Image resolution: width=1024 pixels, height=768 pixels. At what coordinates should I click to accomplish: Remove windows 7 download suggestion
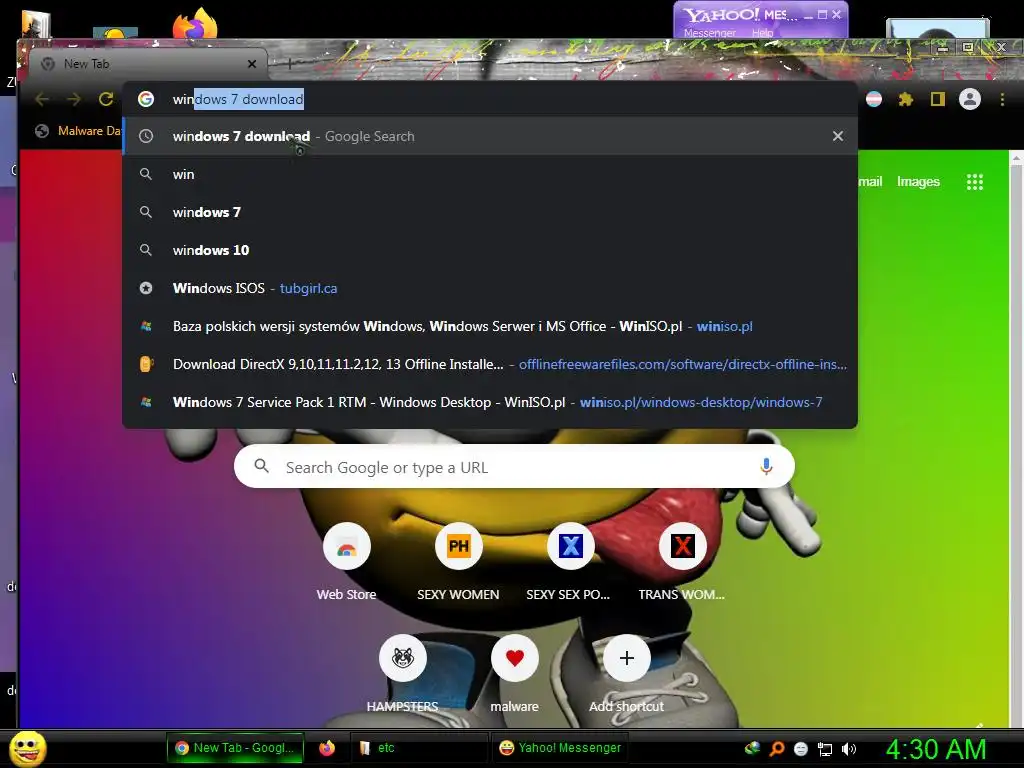pyautogui.click(x=838, y=136)
